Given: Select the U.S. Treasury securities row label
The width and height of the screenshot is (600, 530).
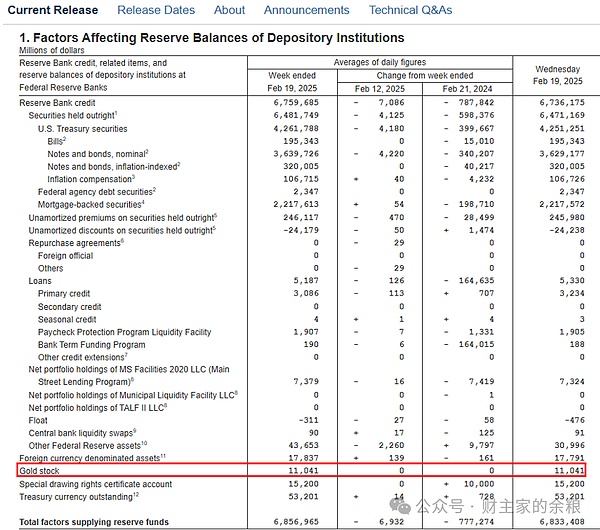Looking at the screenshot, I should (x=82, y=129).
